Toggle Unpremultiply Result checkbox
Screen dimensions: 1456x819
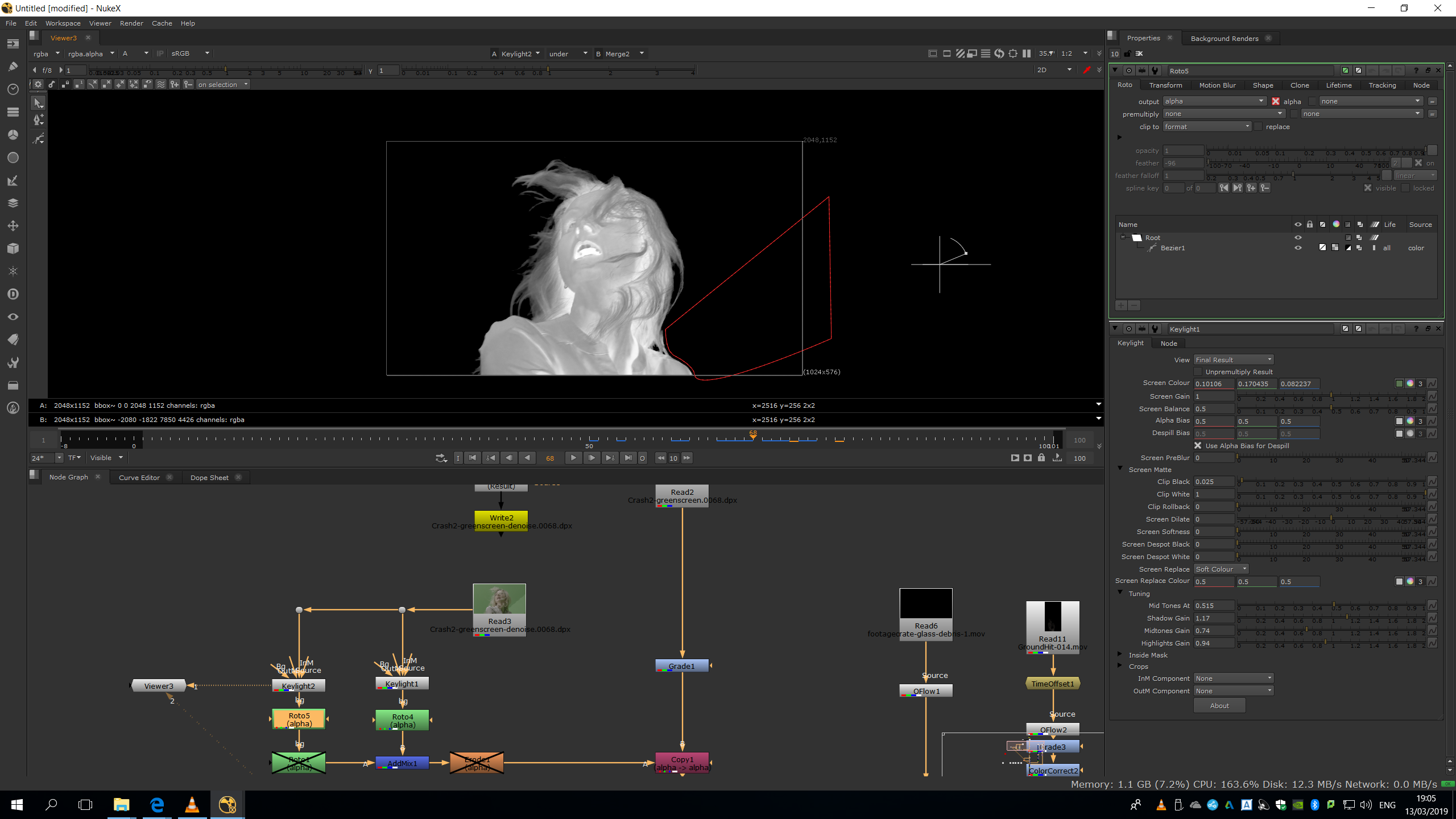tap(1198, 372)
